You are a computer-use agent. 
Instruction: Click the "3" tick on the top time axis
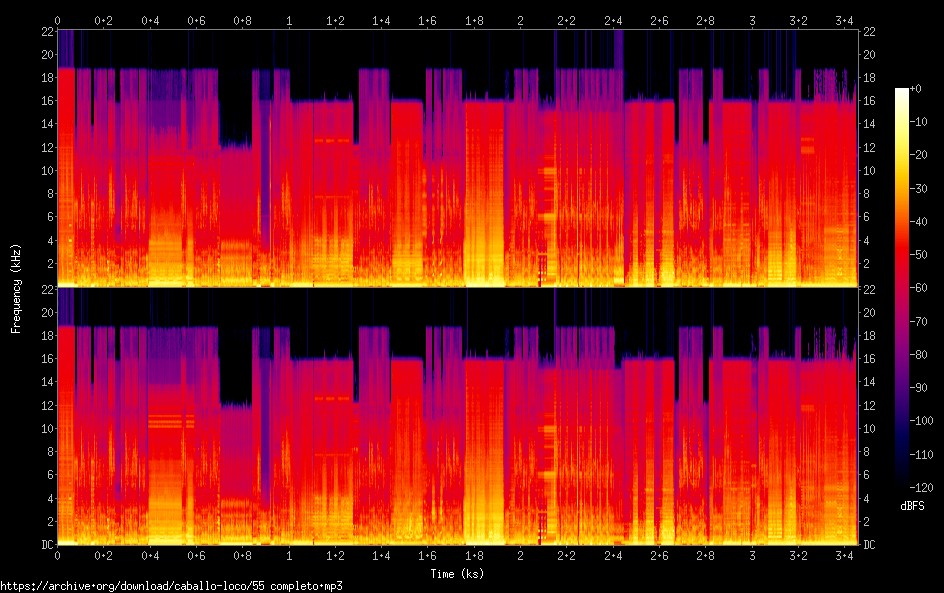click(752, 20)
